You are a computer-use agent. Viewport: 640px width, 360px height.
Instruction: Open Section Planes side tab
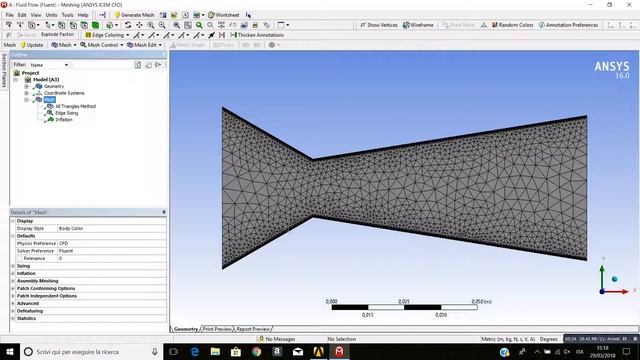click(x=4, y=70)
